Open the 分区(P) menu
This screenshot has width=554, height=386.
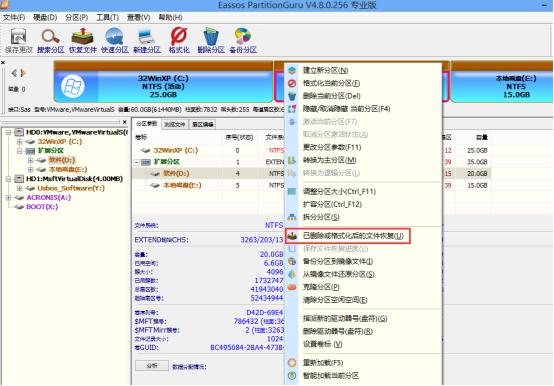pos(76,17)
